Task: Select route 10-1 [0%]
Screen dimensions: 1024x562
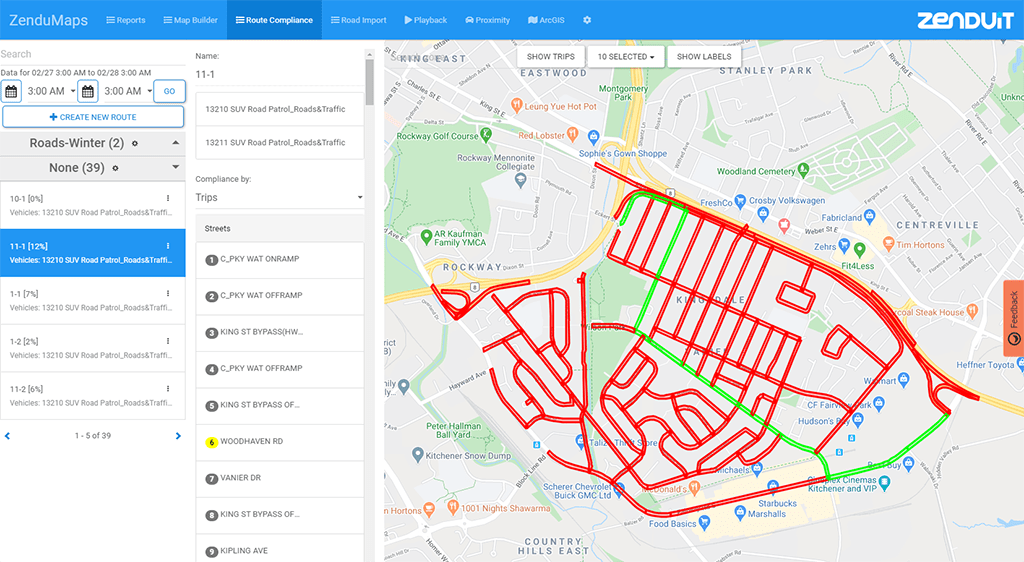Action: click(93, 205)
